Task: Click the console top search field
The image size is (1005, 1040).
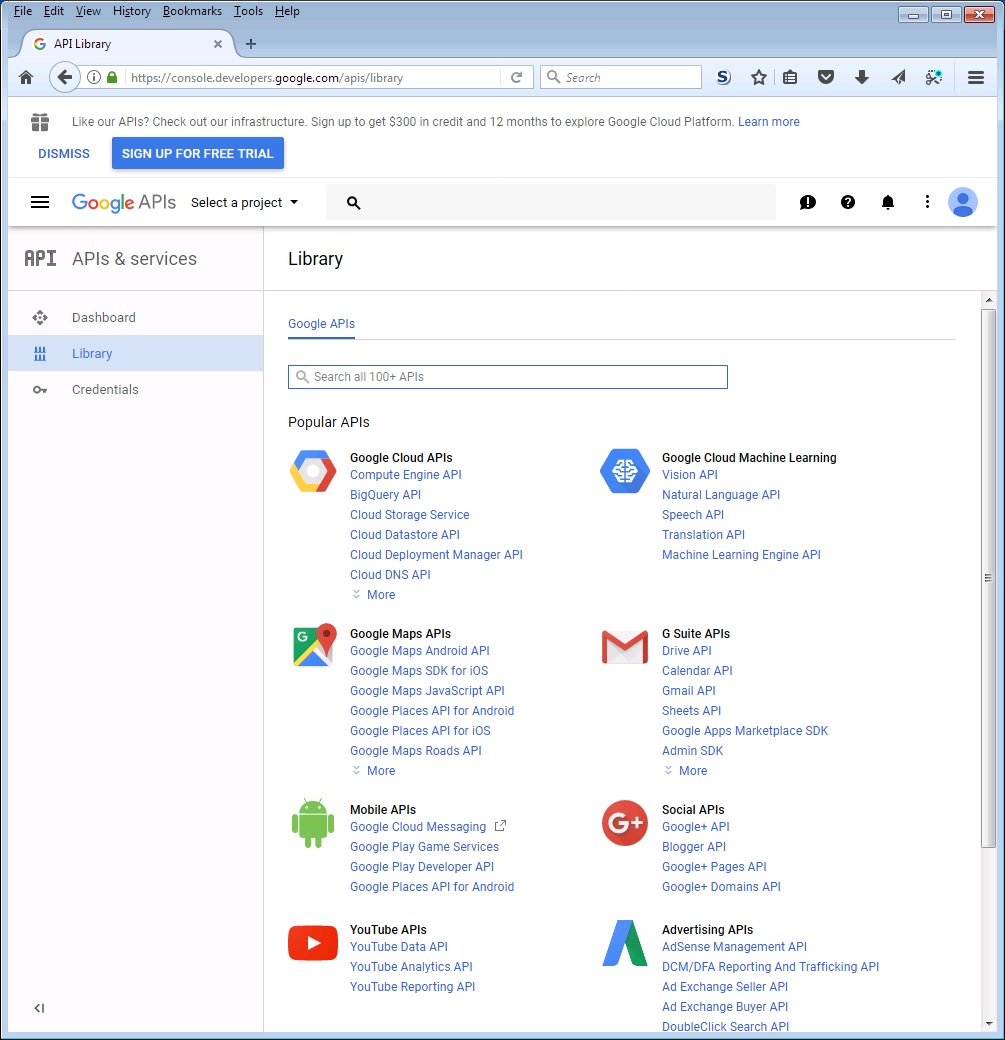Action: (x=551, y=202)
